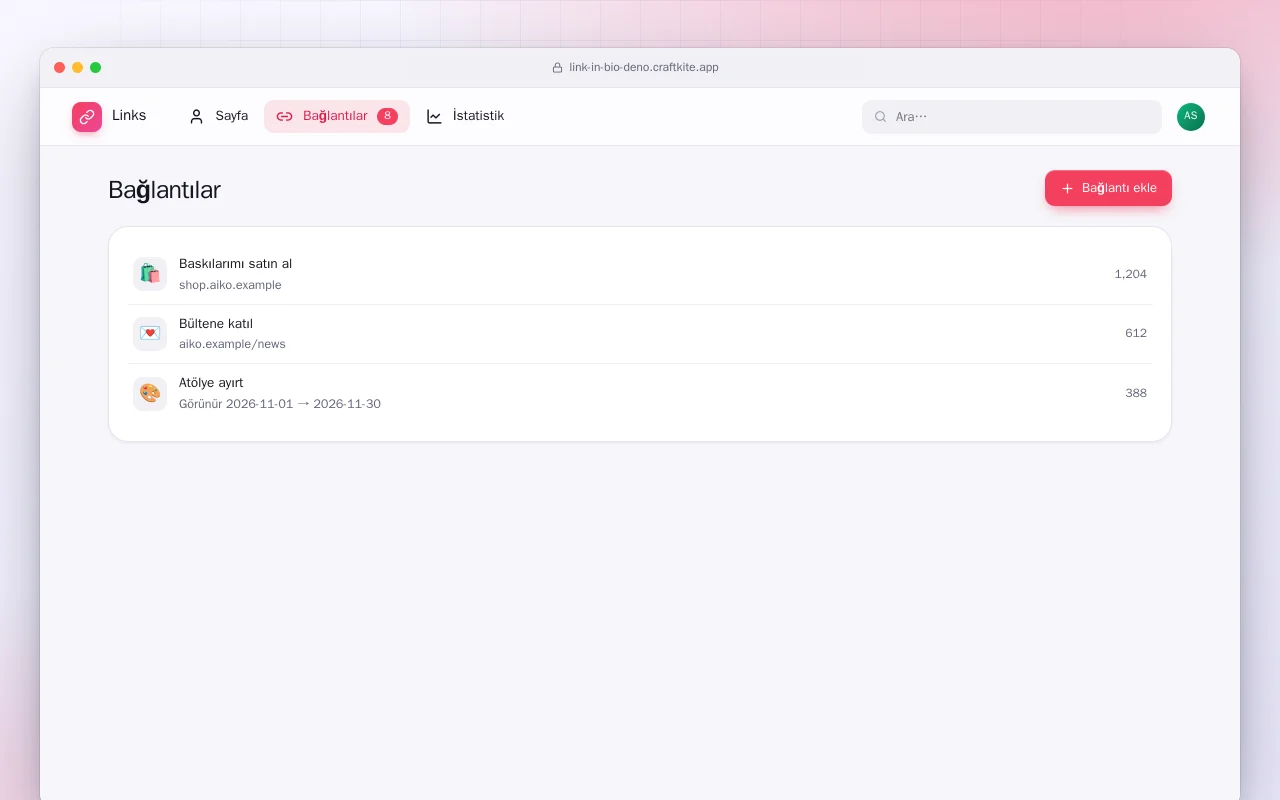
Task: Open the İstatistik tab
Action: click(465, 116)
